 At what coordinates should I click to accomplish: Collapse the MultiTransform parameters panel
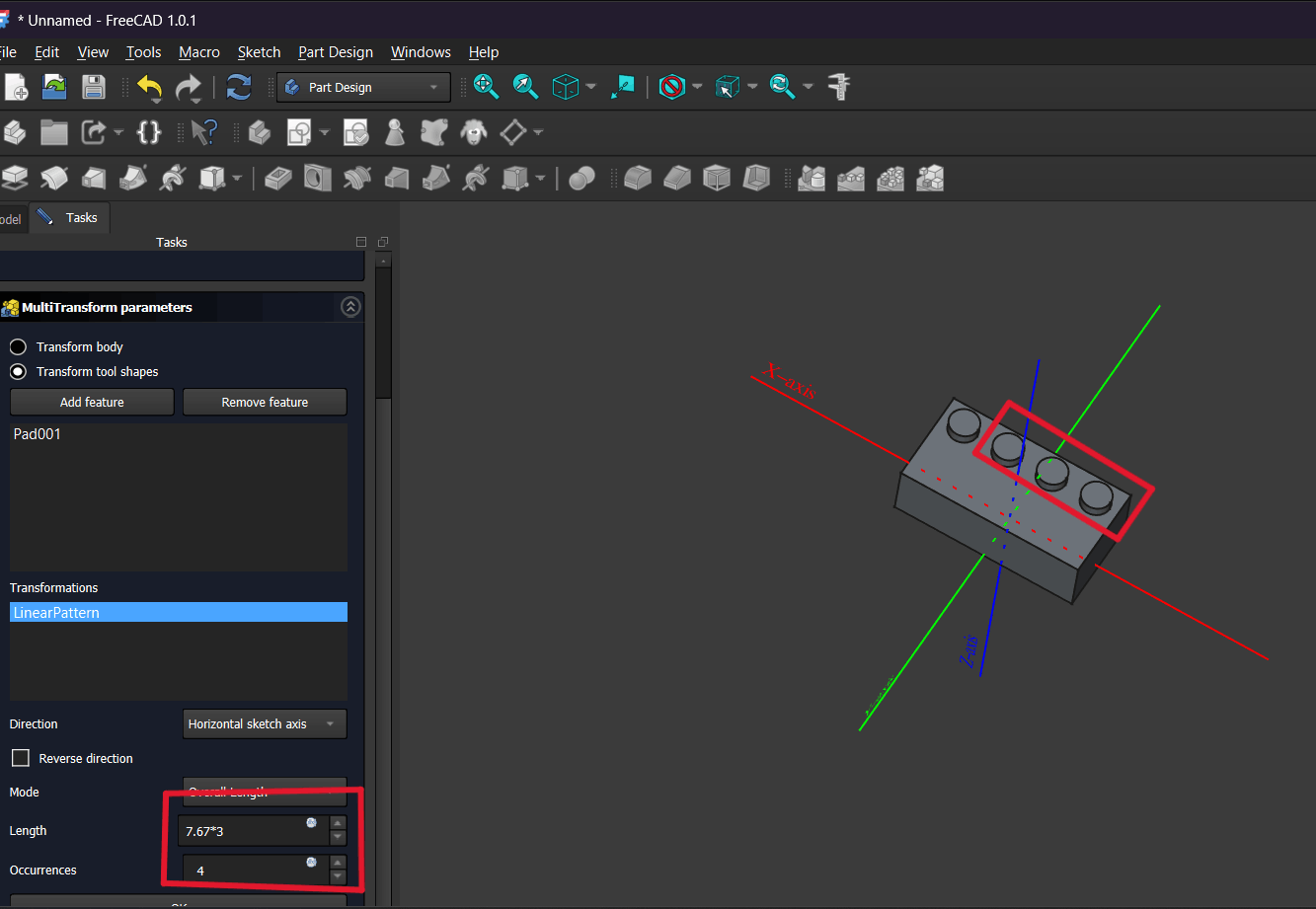coord(350,307)
